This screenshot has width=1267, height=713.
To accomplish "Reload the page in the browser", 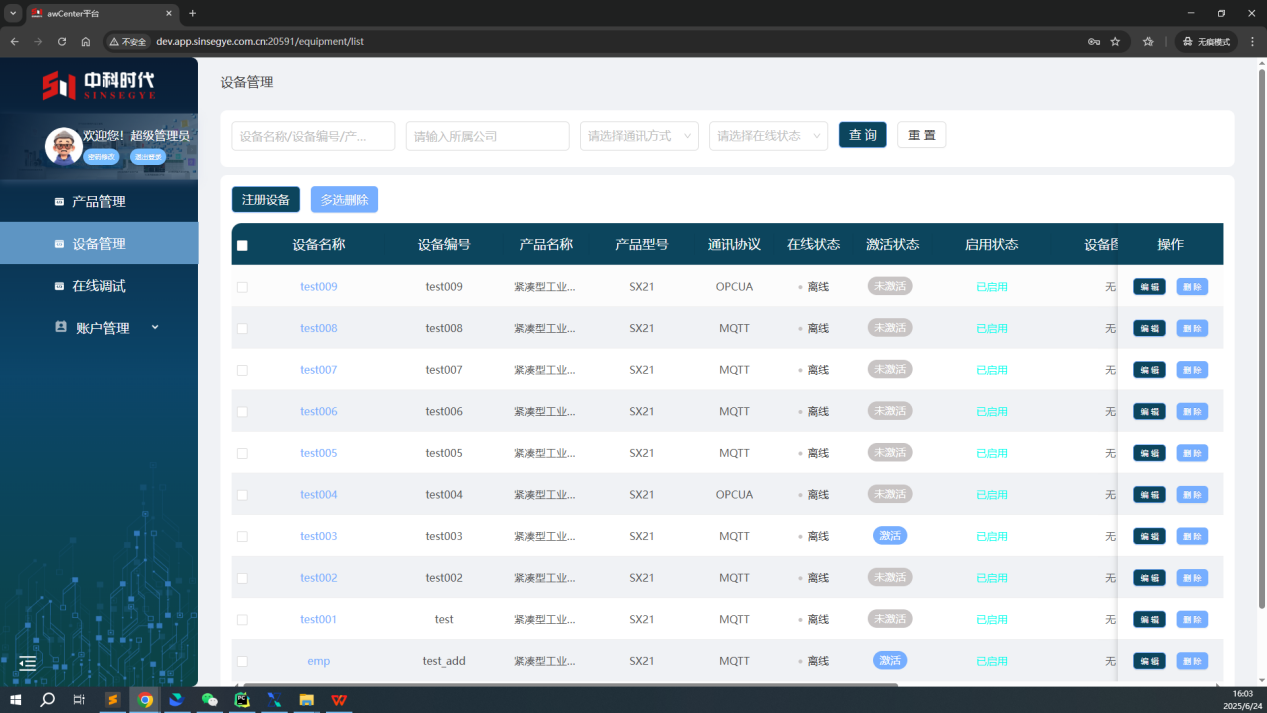I will tap(62, 42).
